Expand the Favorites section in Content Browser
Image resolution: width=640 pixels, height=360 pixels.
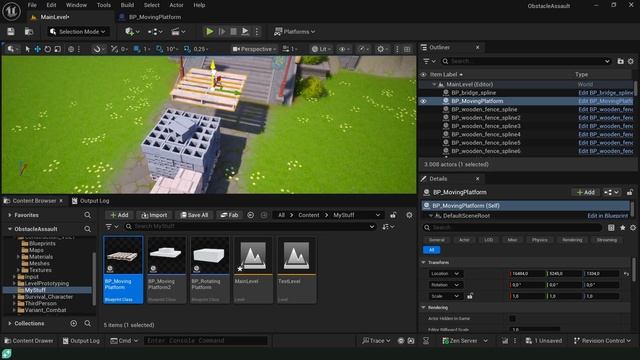[9, 215]
